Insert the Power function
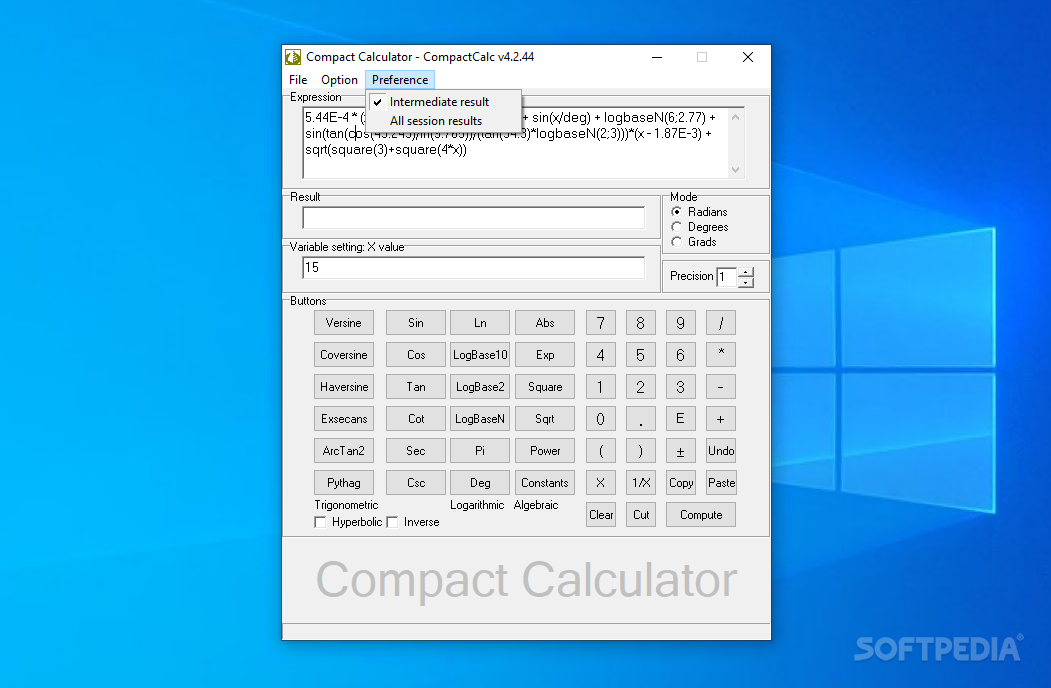1051x688 pixels. (x=545, y=451)
